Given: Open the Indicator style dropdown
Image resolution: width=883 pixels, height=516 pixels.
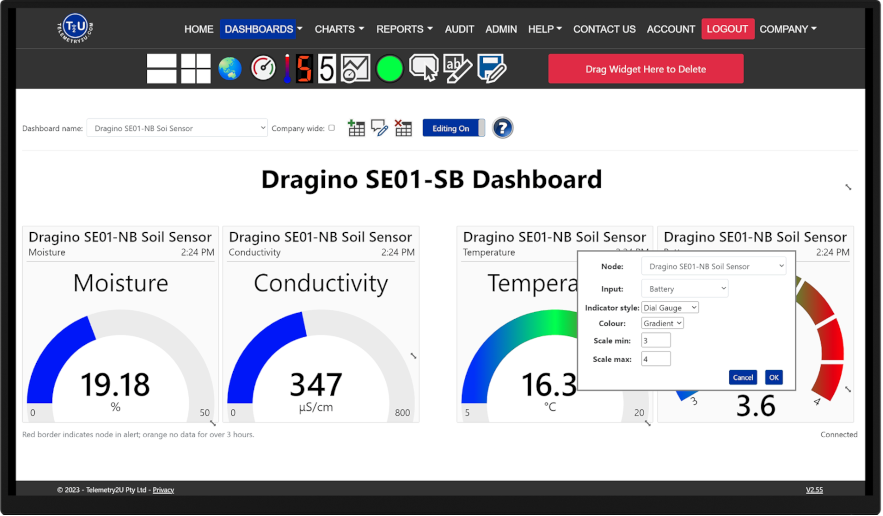Looking at the screenshot, I should [670, 308].
